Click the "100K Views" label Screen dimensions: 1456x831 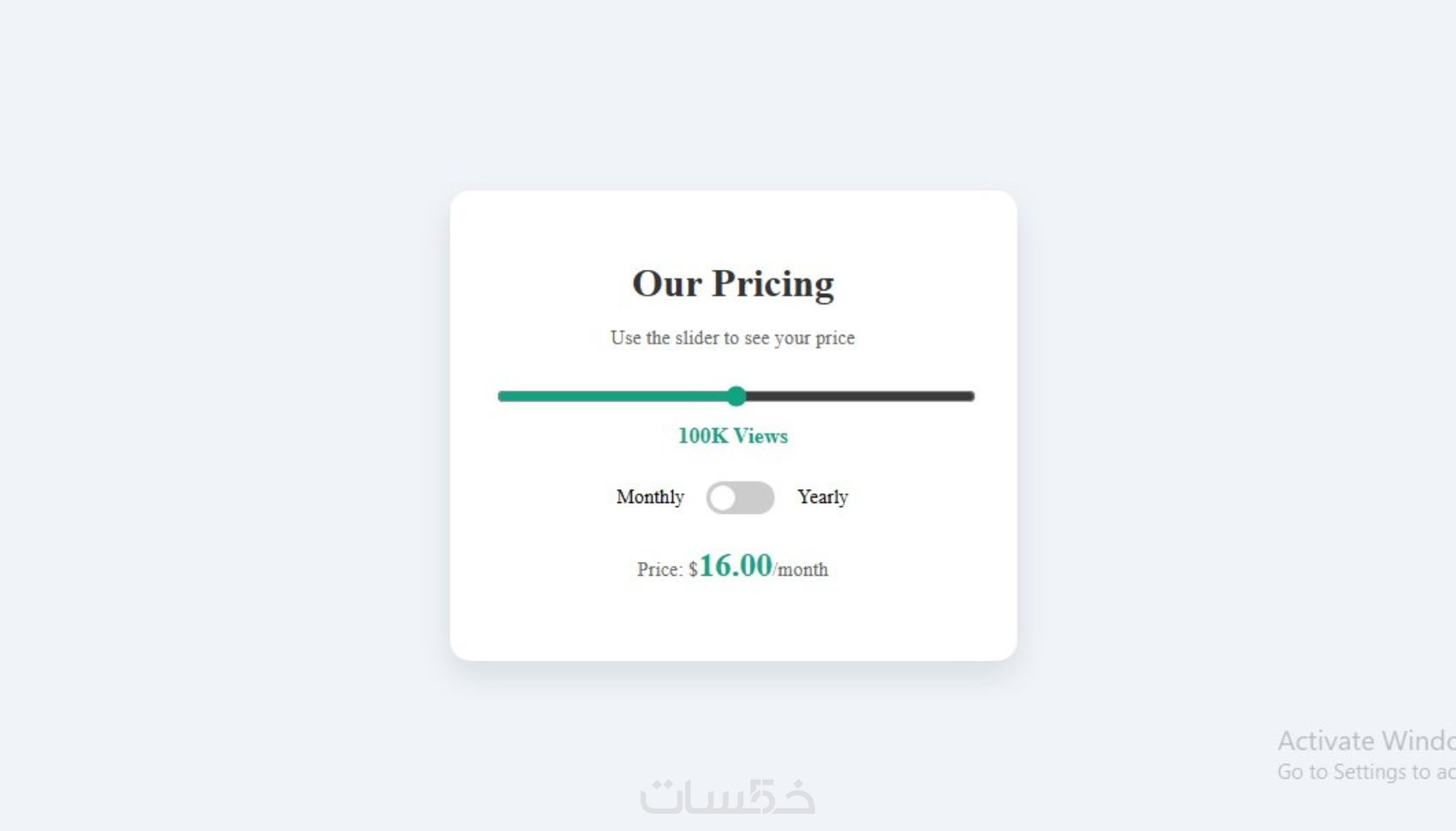(732, 436)
